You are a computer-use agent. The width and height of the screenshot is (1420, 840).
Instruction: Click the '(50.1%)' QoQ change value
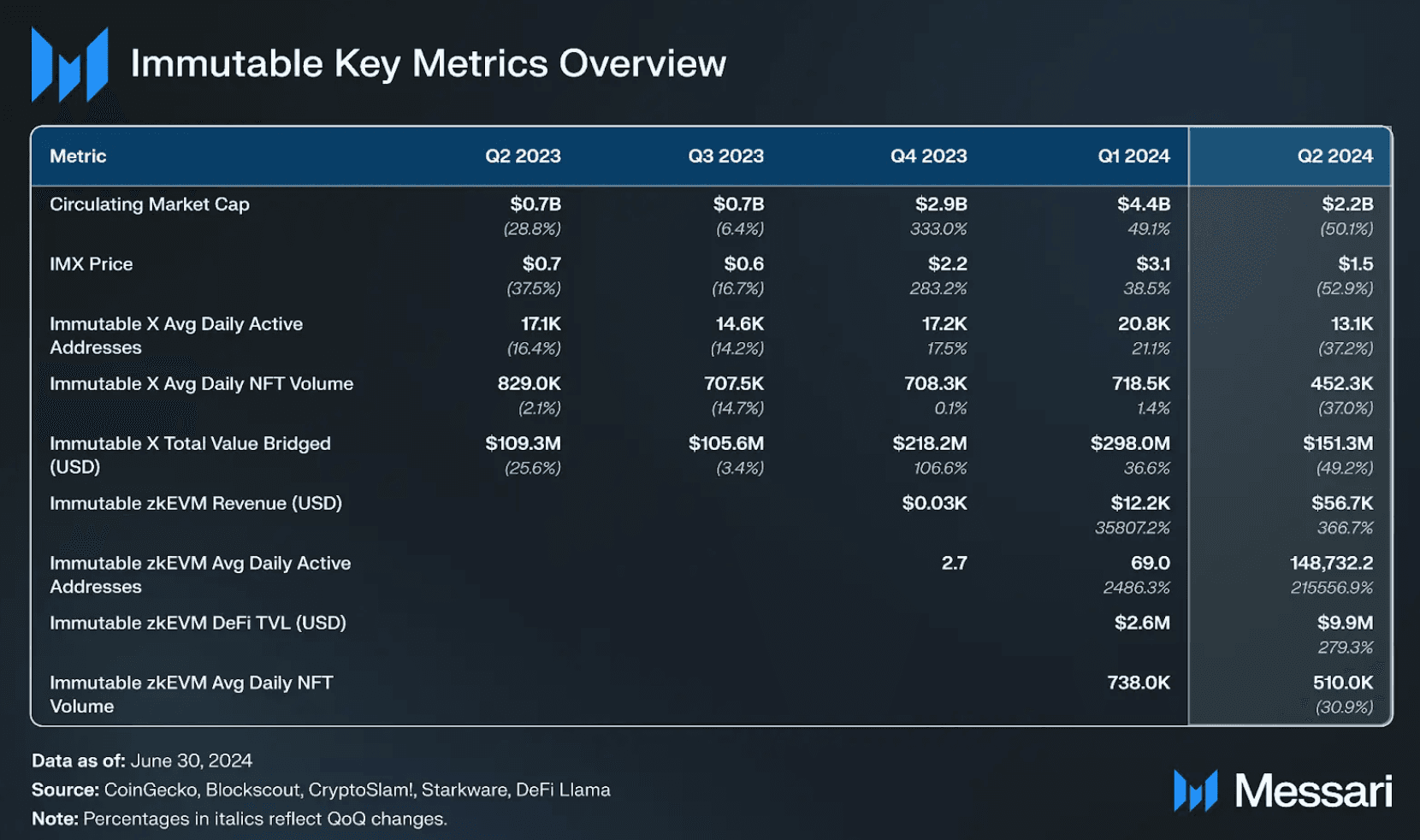[x=1346, y=228]
